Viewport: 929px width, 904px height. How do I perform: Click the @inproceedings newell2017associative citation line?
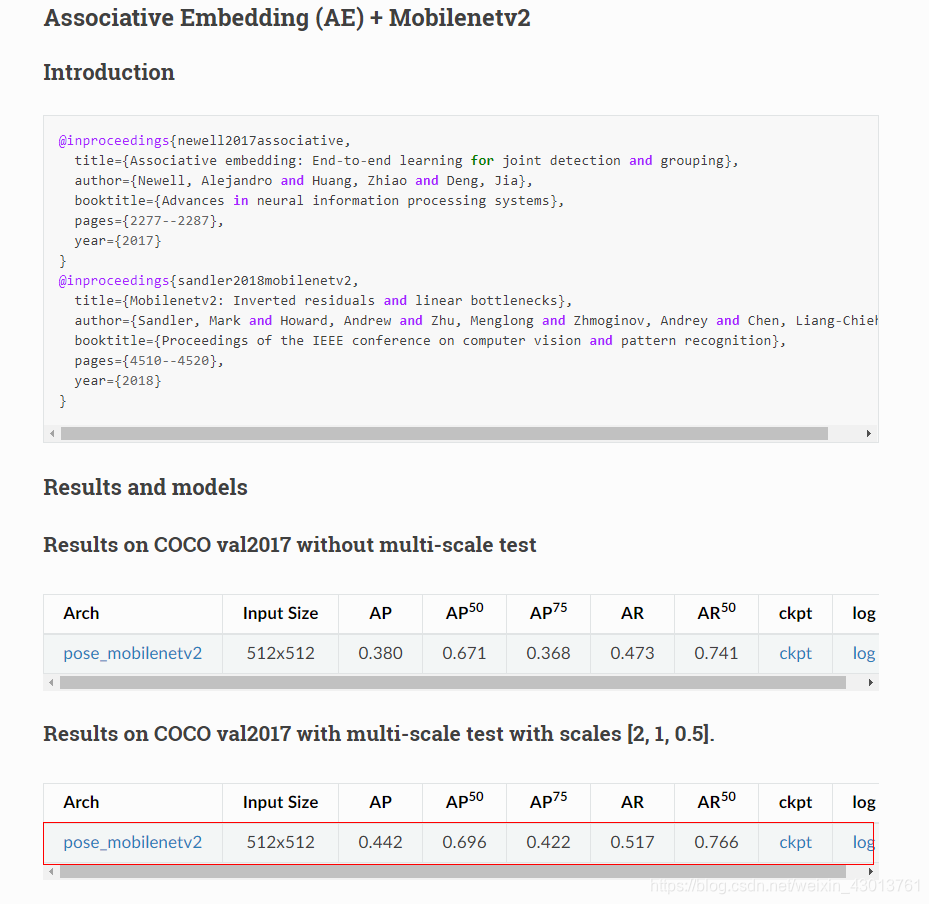[204, 140]
